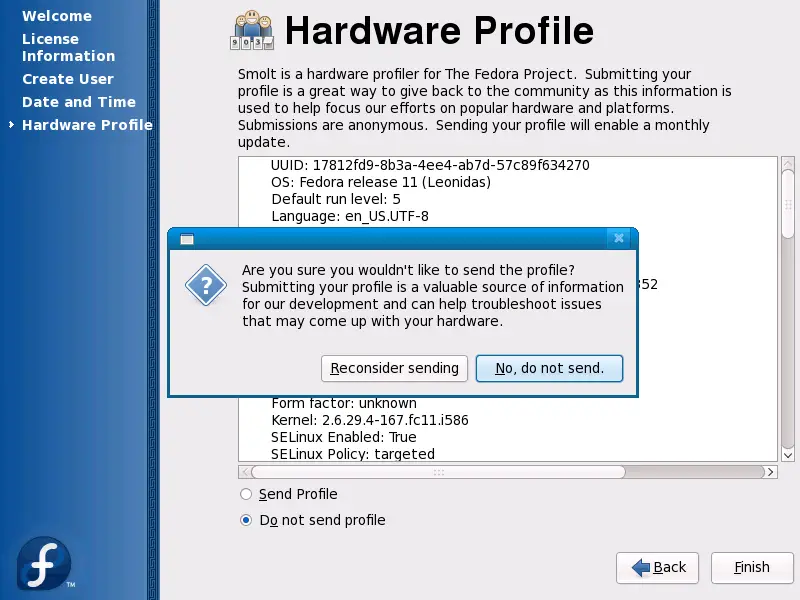Click the OS: Fedora release 11 line

[x=381, y=182]
